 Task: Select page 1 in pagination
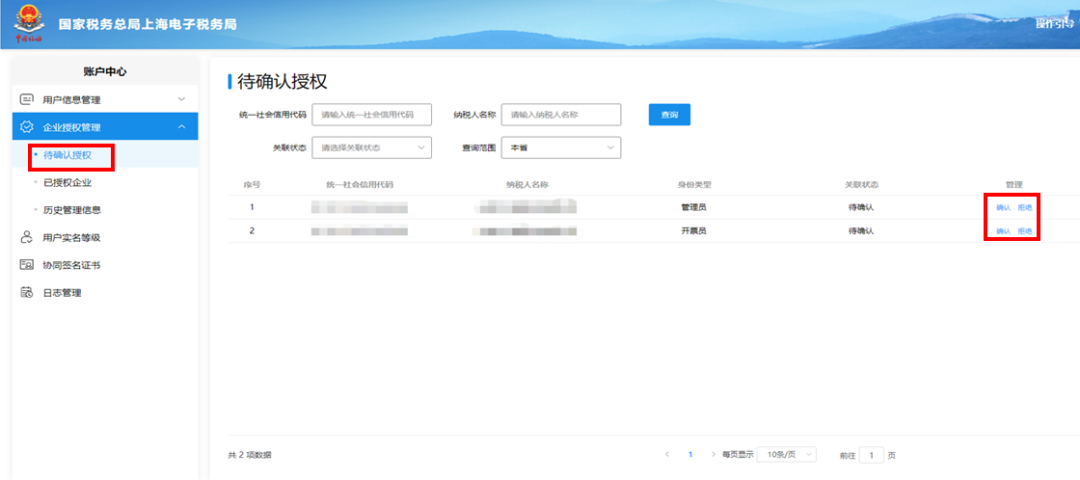[x=690, y=455]
